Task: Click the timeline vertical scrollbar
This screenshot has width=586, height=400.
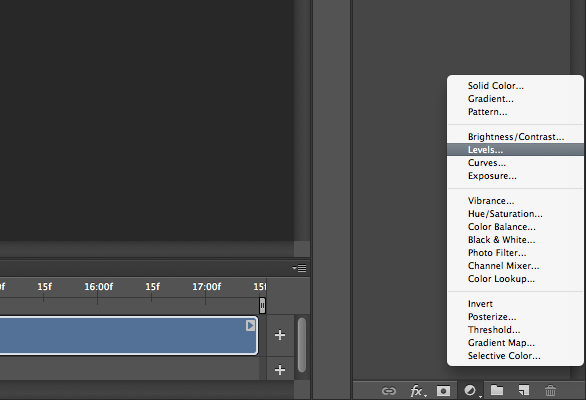Action: point(302,345)
